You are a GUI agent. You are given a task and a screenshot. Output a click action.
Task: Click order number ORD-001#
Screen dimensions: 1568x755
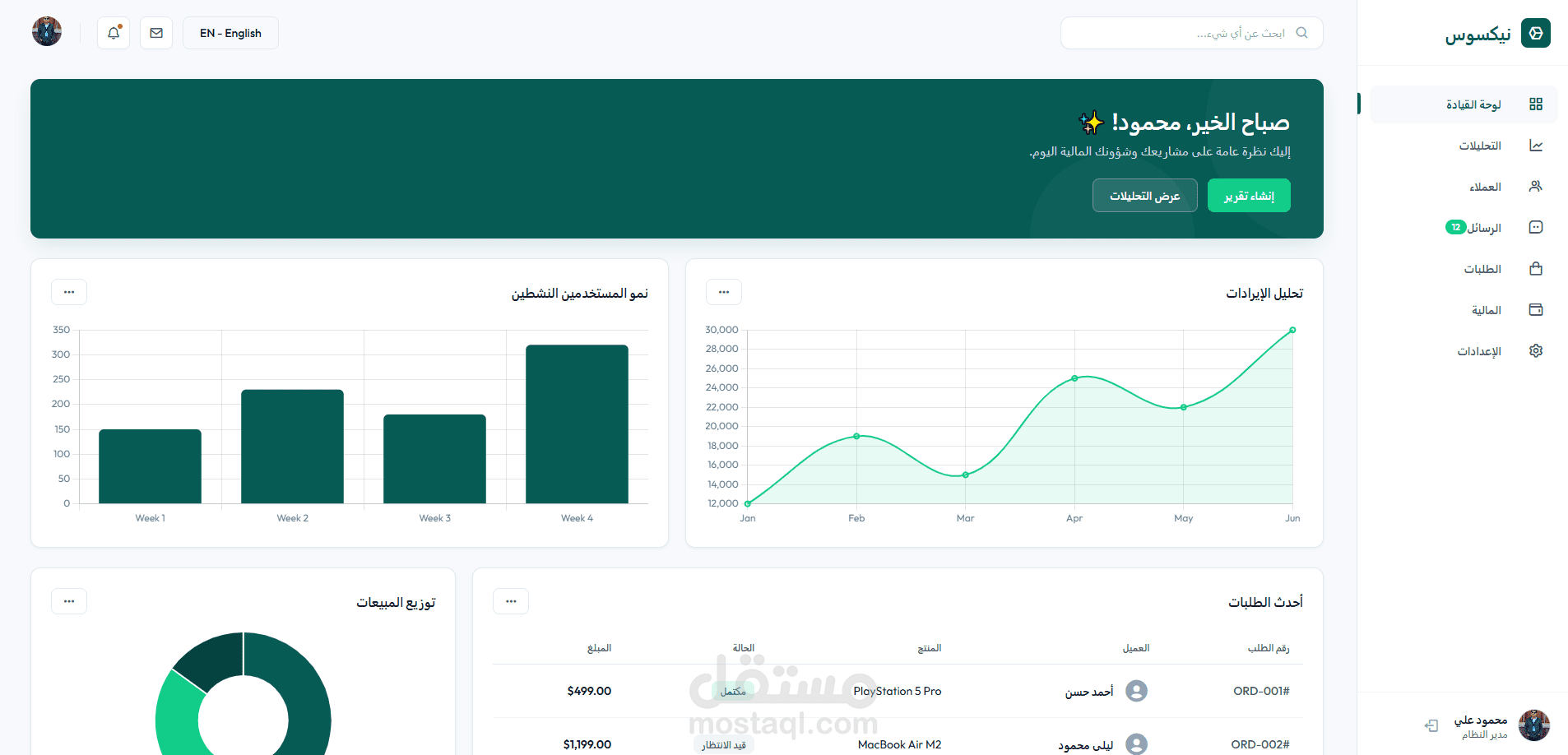[1261, 691]
